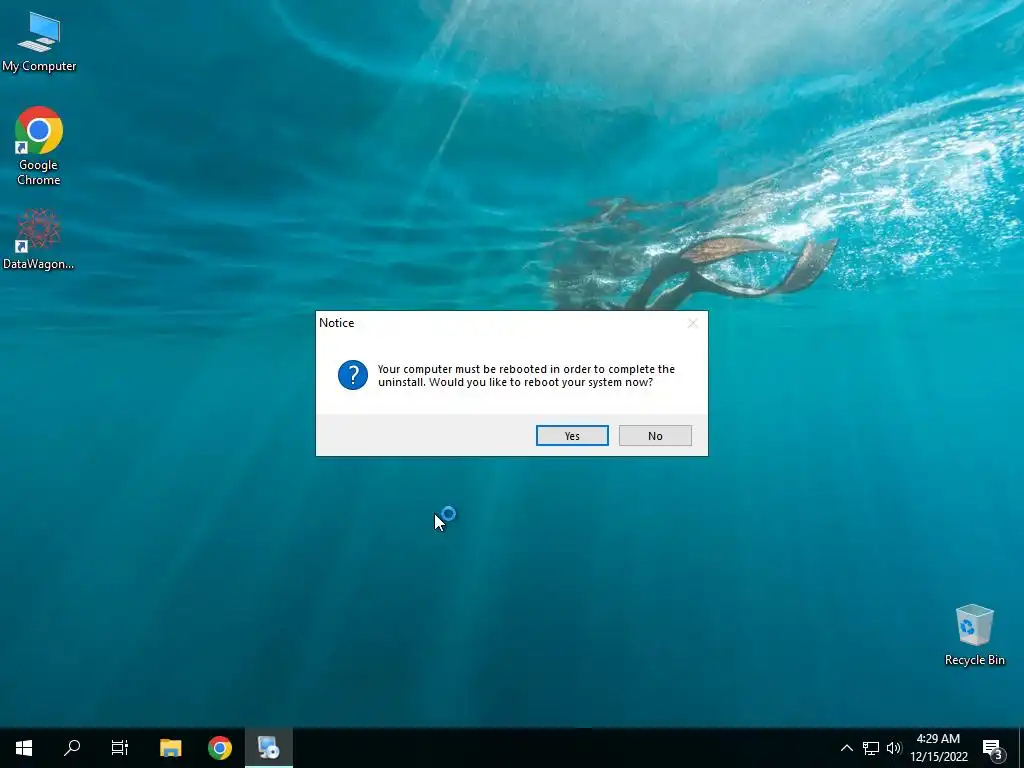
Task: Launch File Explorer from taskbar
Action: click(x=170, y=748)
